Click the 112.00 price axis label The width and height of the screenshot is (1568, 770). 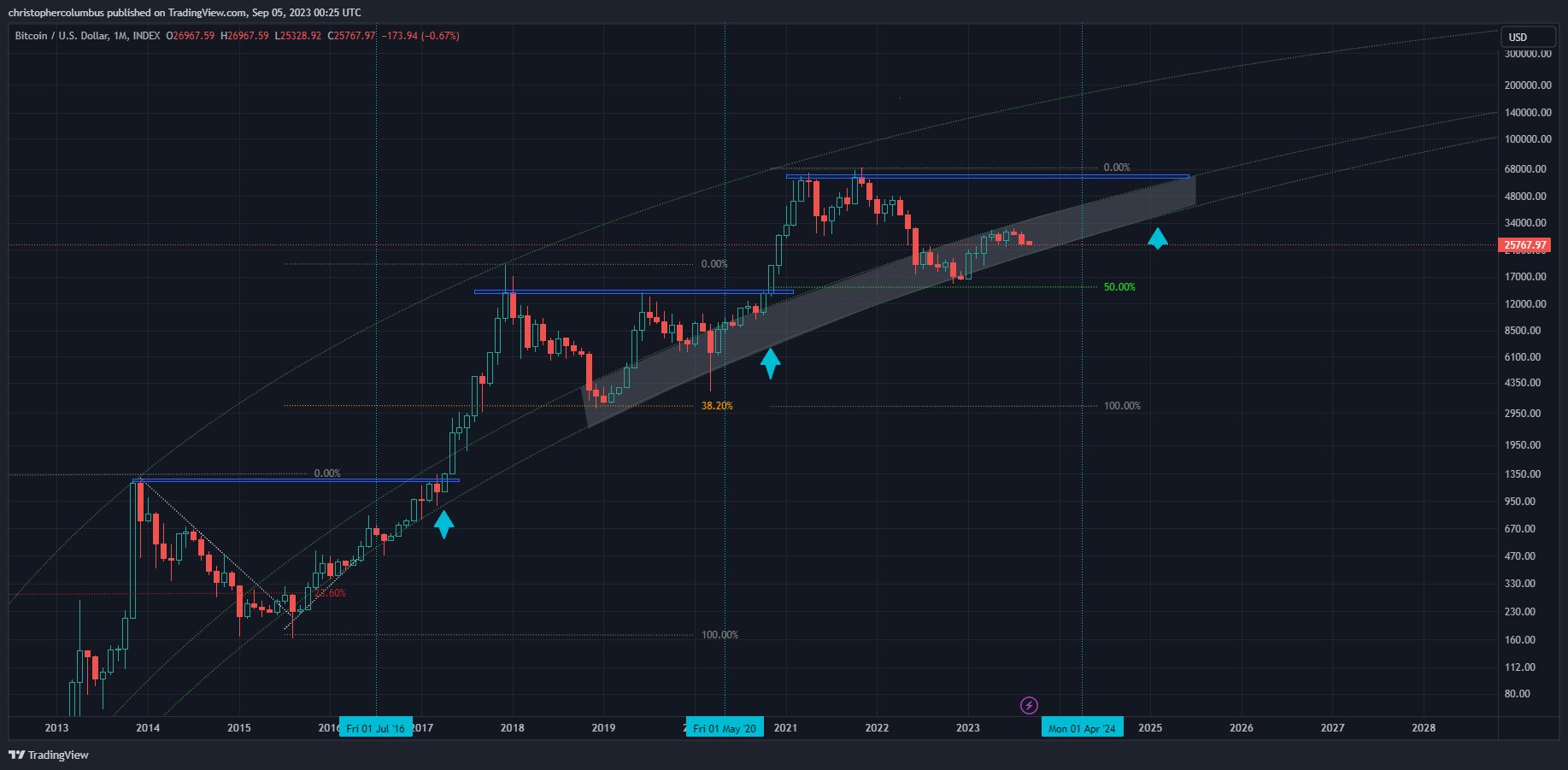[x=1520, y=667]
